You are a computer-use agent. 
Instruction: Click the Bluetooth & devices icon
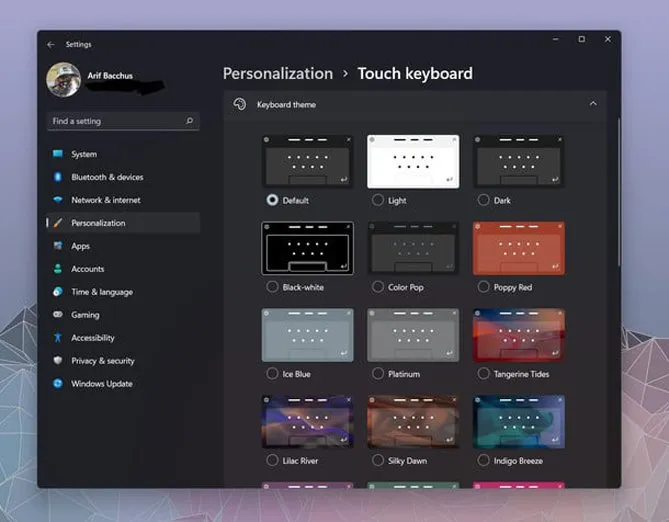coord(58,177)
